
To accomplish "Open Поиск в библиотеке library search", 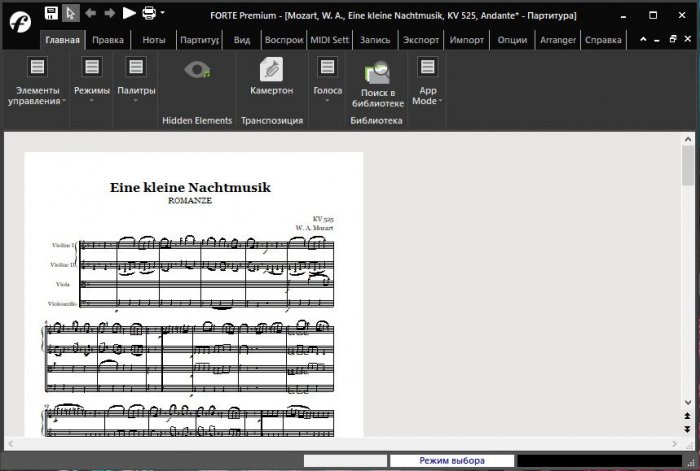I will point(378,84).
